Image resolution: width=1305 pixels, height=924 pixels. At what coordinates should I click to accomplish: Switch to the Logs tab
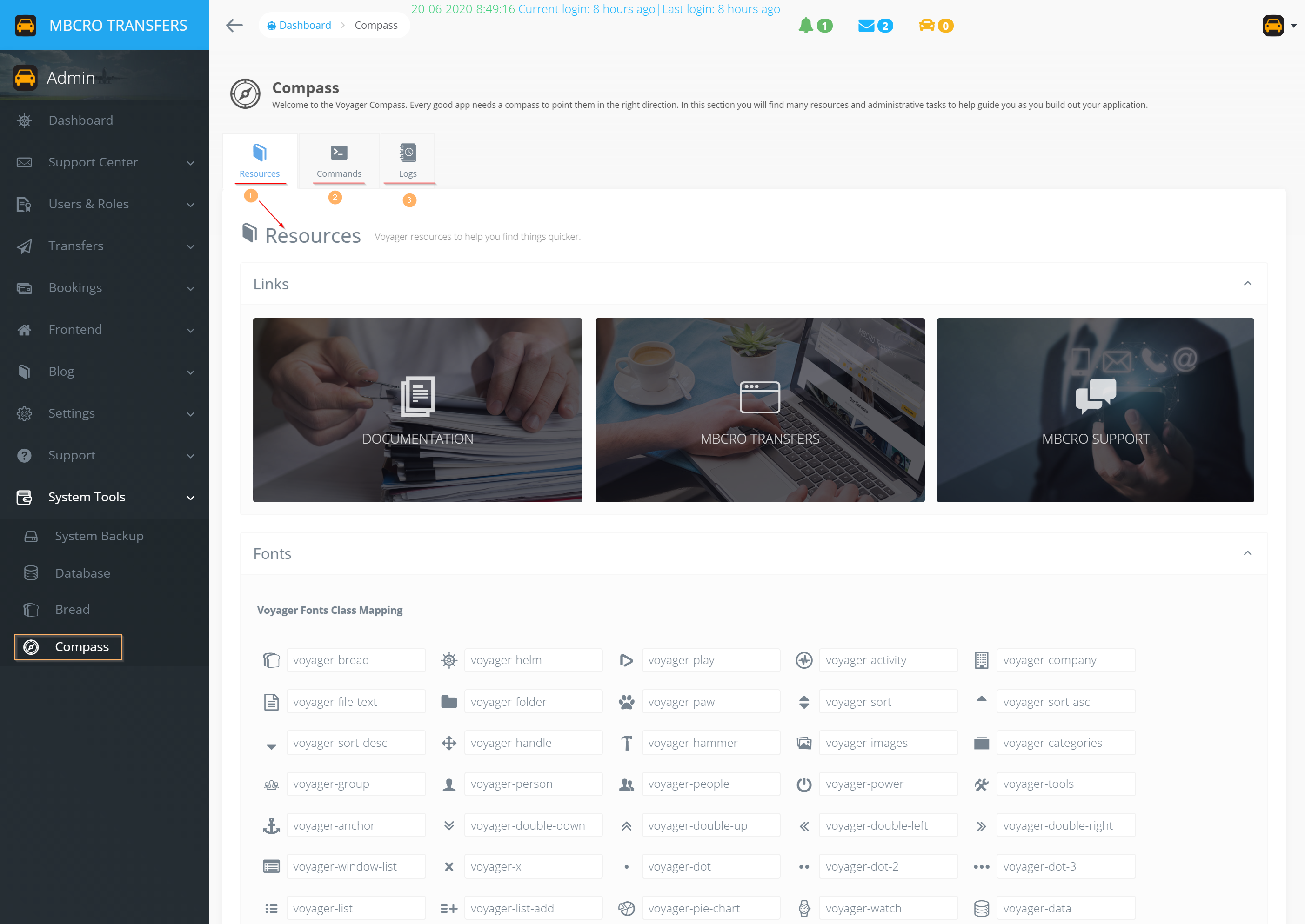(x=408, y=160)
